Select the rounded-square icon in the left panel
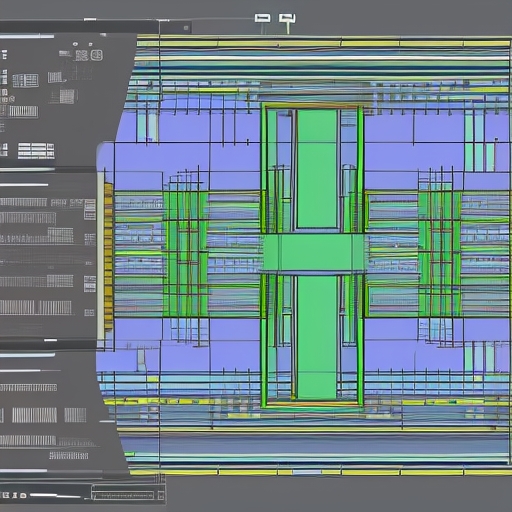 click(96, 55)
